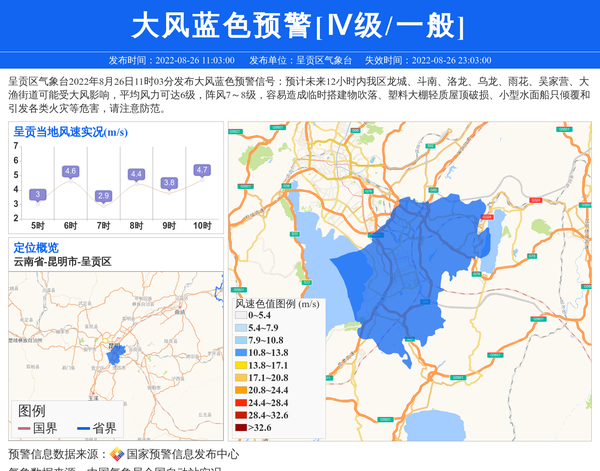Select the 4.4 wind speed marker at 8时

coord(136,175)
